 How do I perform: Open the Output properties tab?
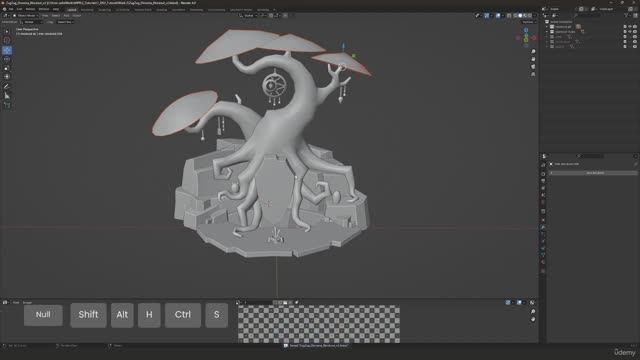[x=543, y=180]
